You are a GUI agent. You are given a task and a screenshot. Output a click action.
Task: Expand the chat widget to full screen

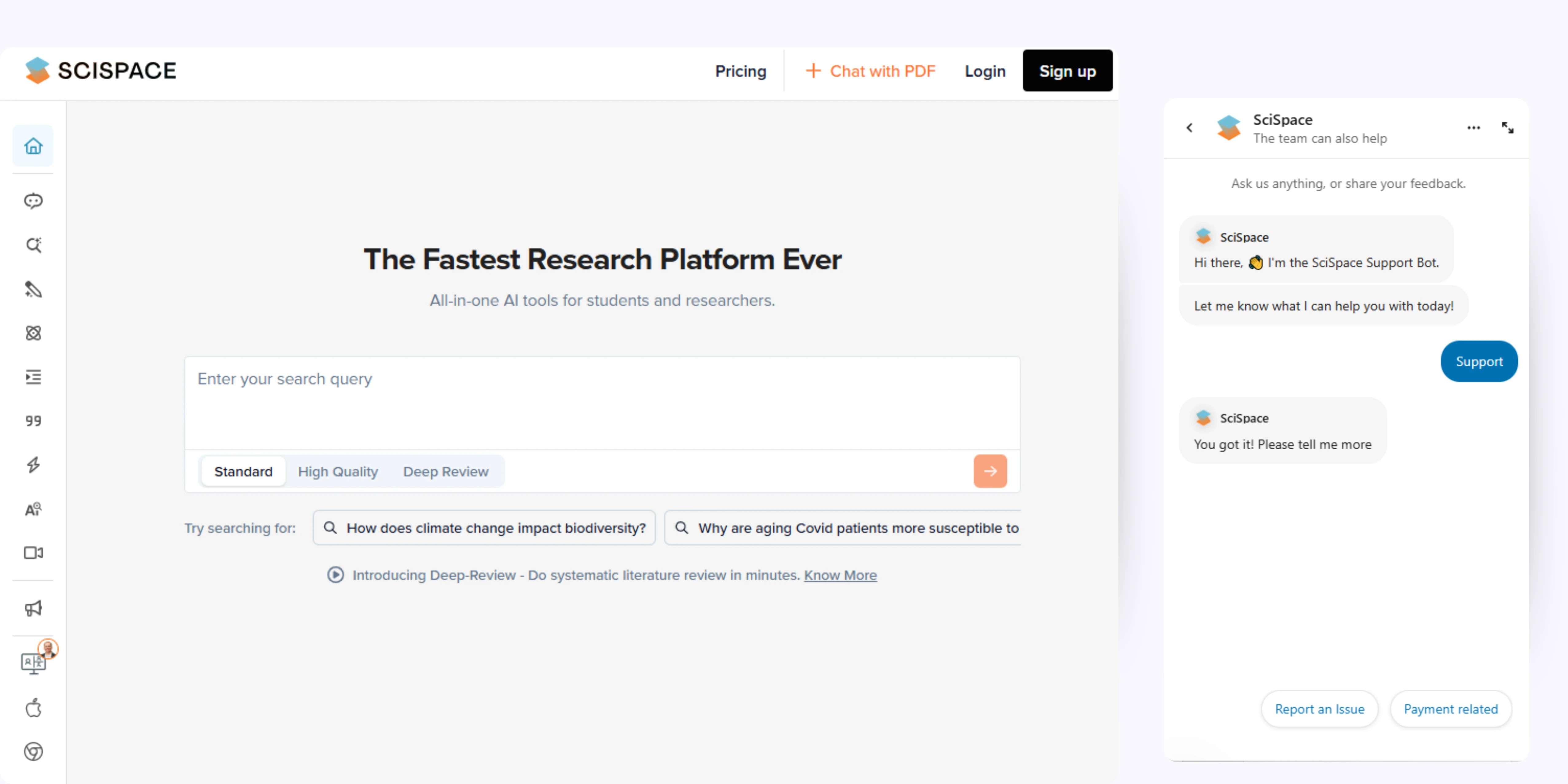point(1508,128)
